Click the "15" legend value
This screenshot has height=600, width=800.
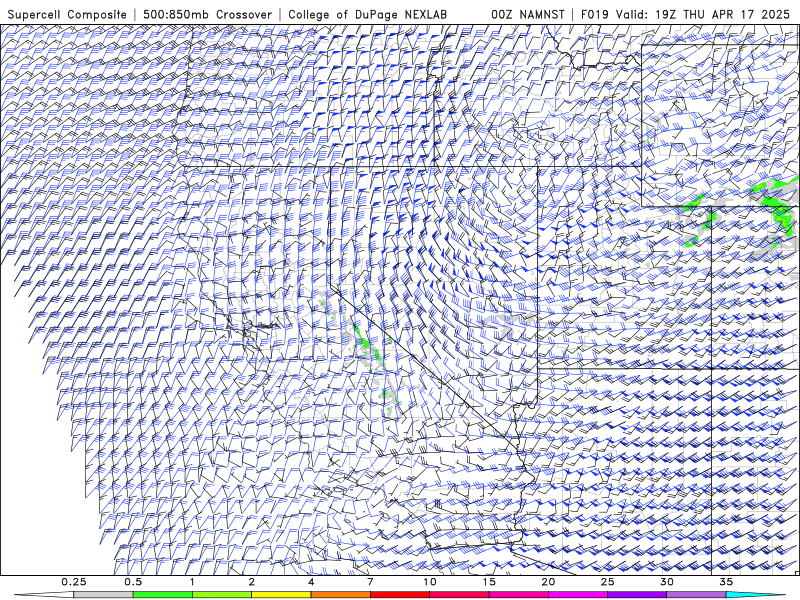tap(489, 582)
